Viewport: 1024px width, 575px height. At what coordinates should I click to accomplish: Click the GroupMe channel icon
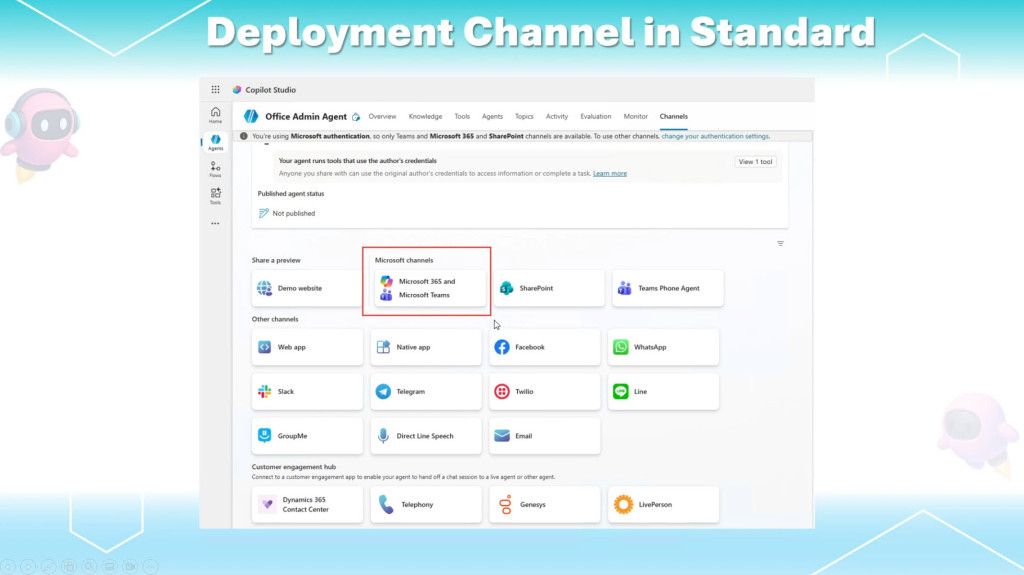pos(264,435)
